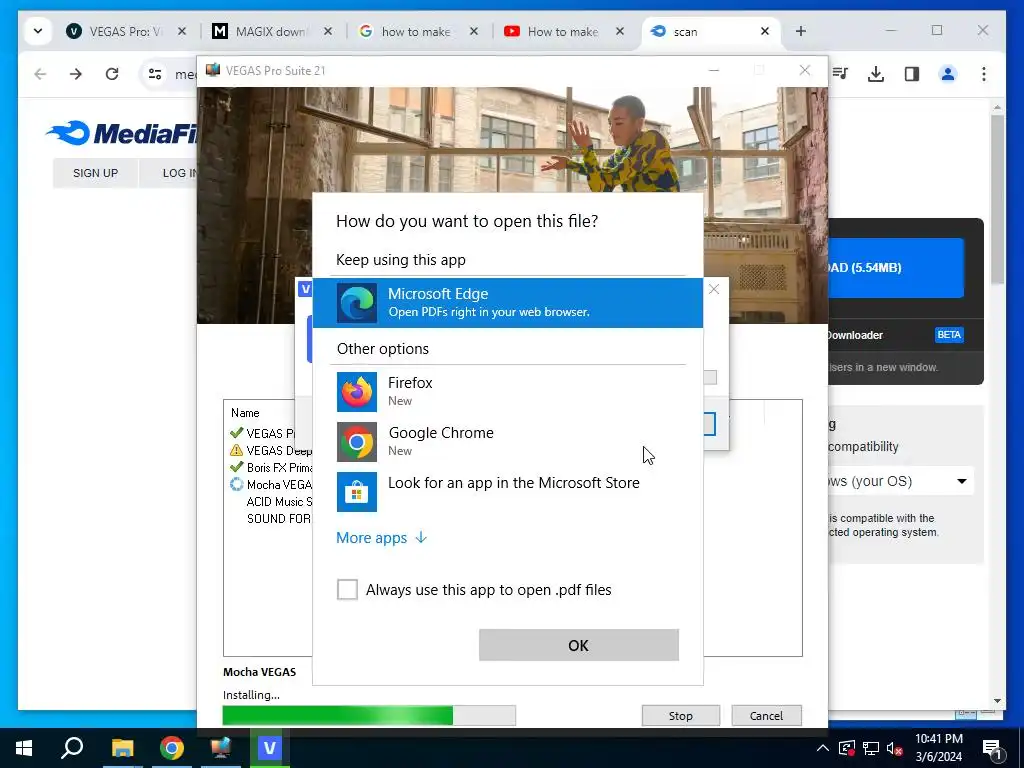Screen dimensions: 1024x768
Task: Look for an app in Microsoft Store
Action: click(x=507, y=491)
